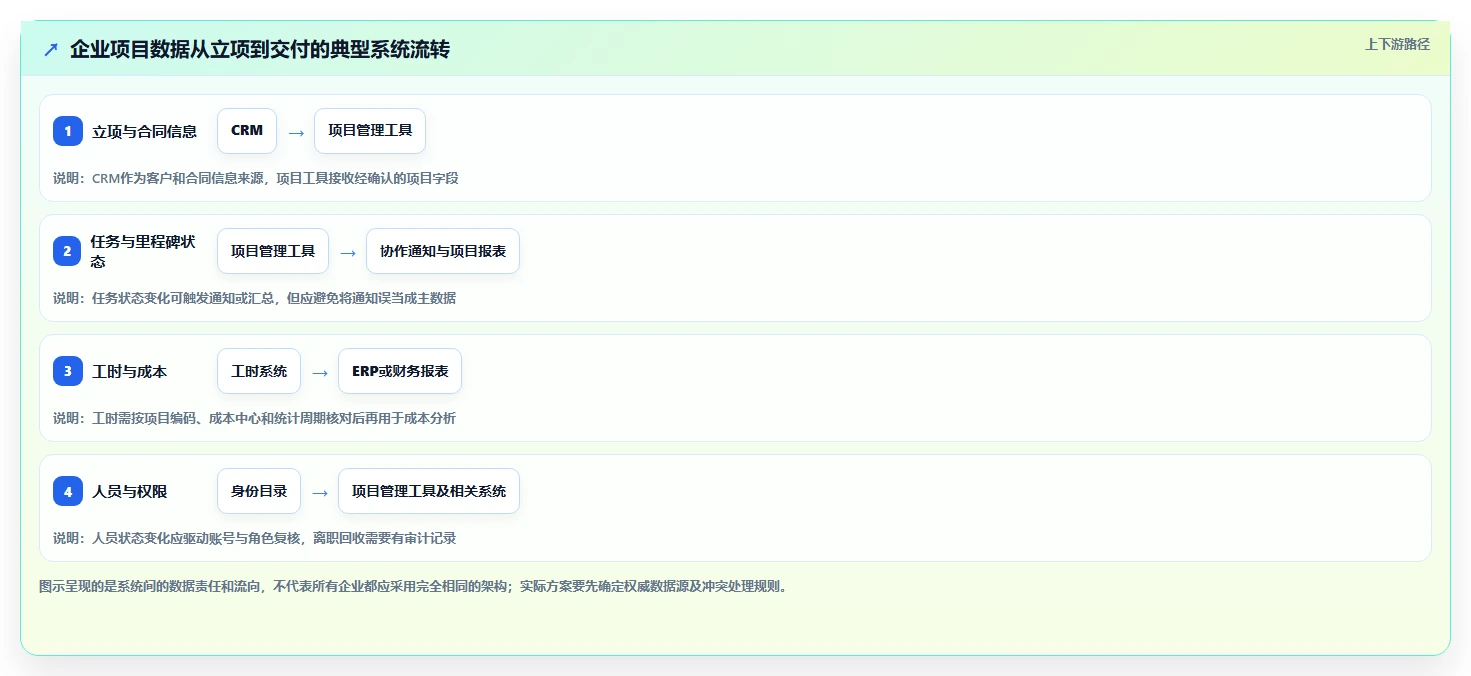Click the diagonal arrow icon beside the title
Screen dimensions: 1471x676
point(51,49)
